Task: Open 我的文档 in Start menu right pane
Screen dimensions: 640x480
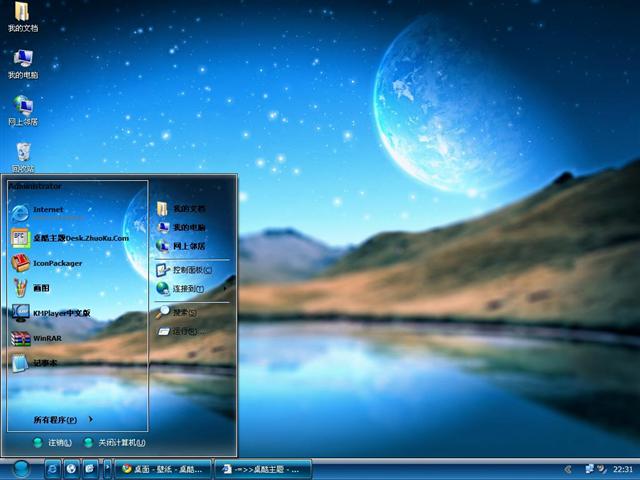Action: pos(181,209)
